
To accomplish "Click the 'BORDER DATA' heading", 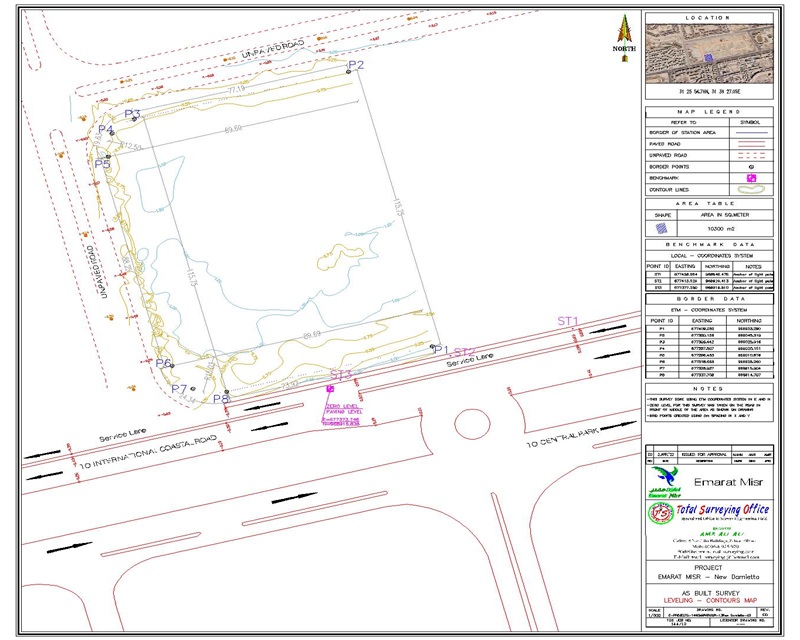I will [709, 299].
